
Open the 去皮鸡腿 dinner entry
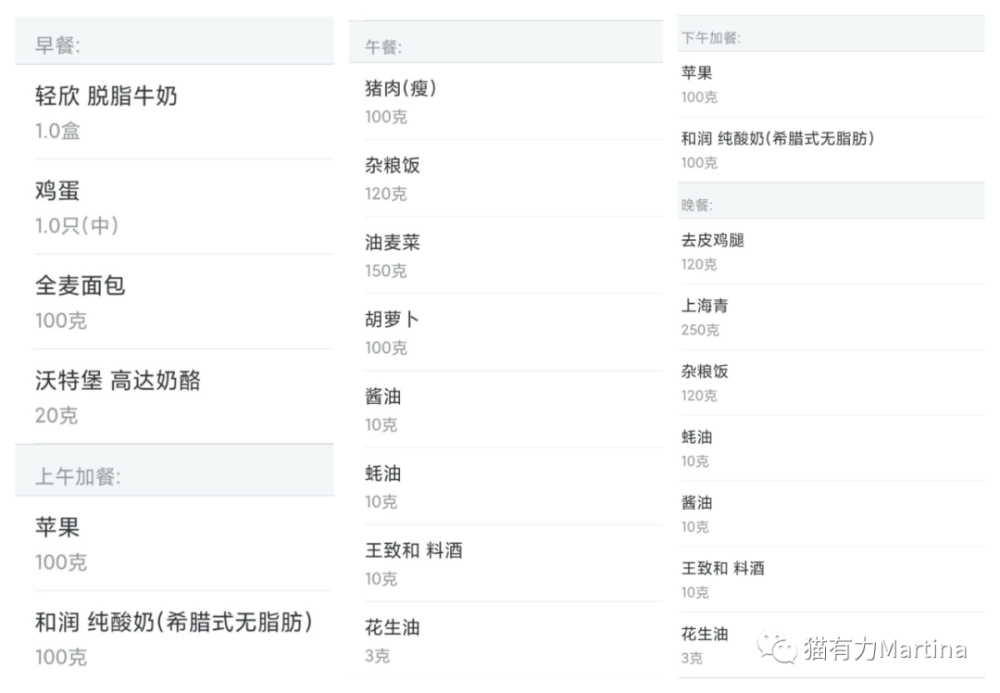tap(831, 251)
